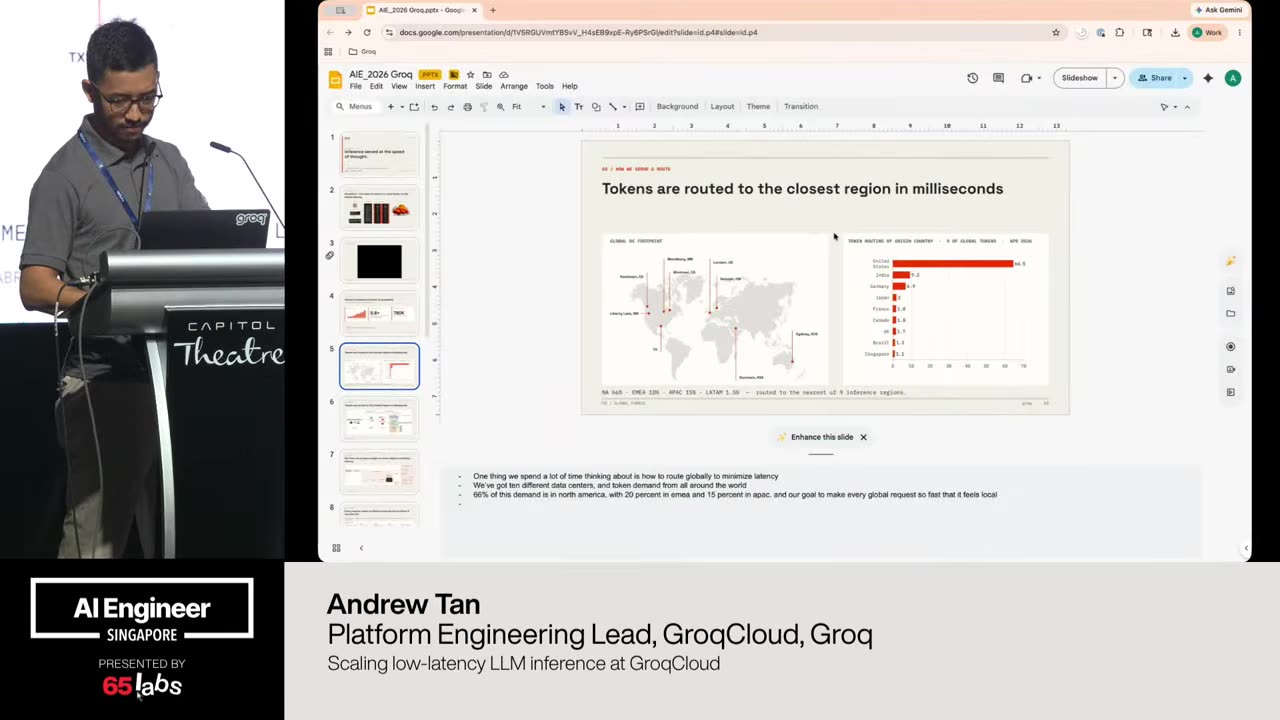Click the Undo arrow in the toolbar
1280x720 pixels.
click(434, 107)
